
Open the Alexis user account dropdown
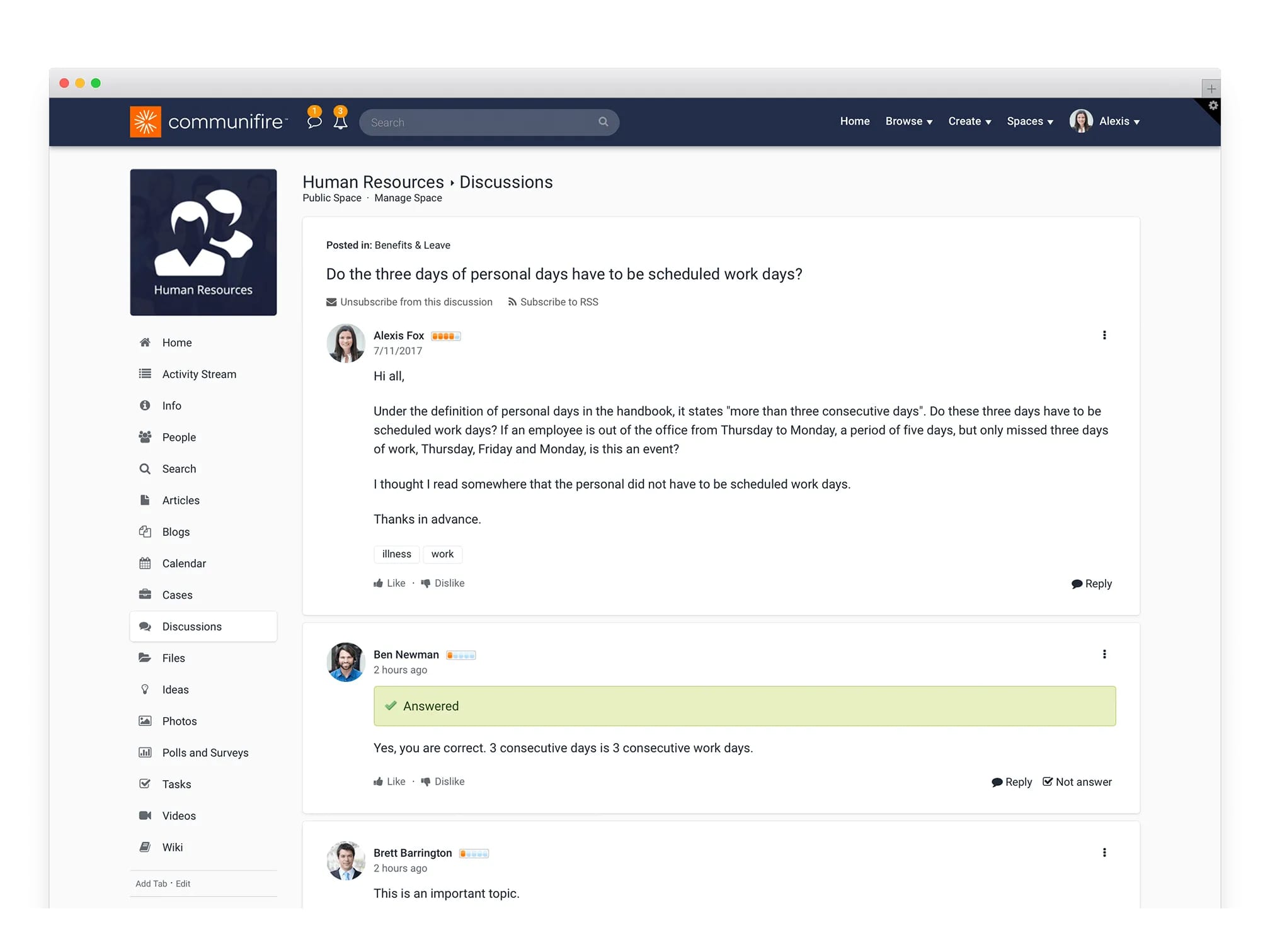(1105, 121)
